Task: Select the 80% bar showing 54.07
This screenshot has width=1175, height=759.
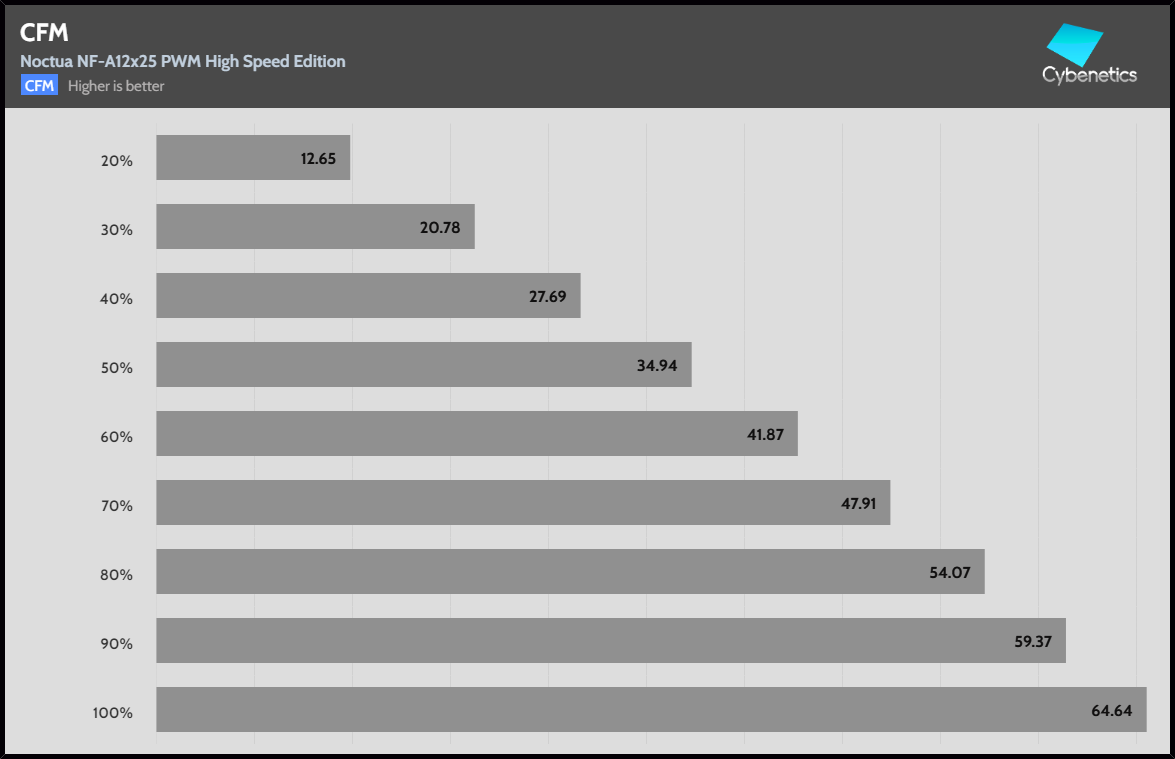Action: click(570, 572)
